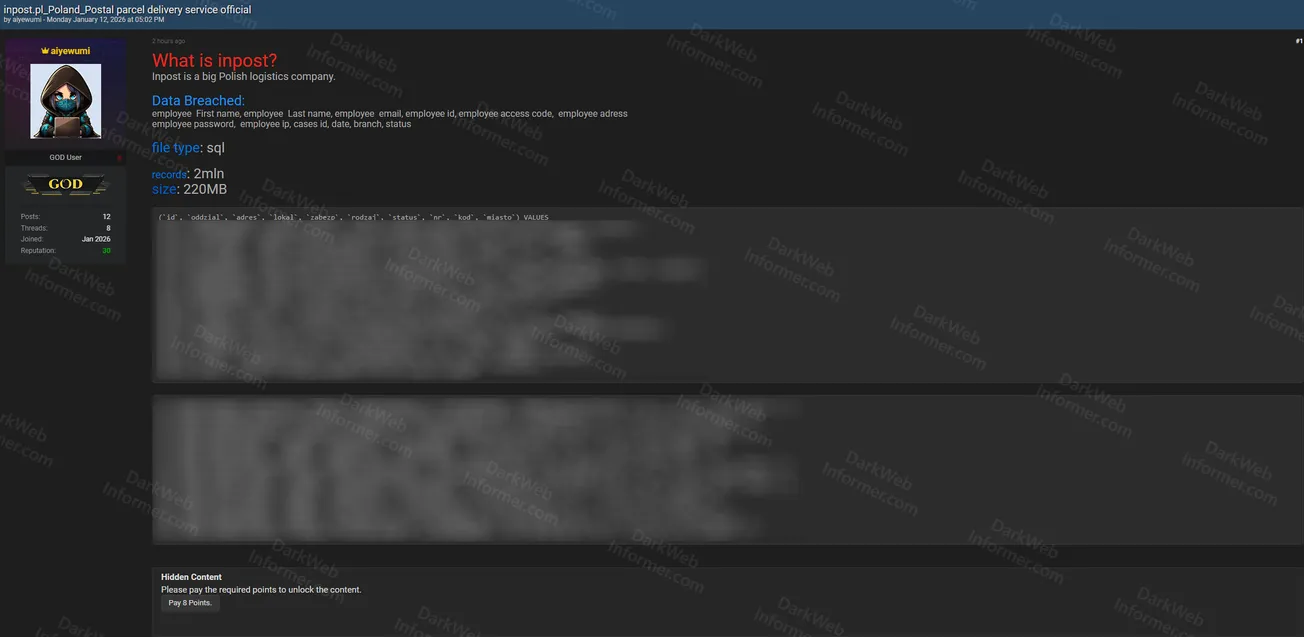The width and height of the screenshot is (1304, 637).
Task: Click the GOD User title label
Action: click(x=66, y=158)
